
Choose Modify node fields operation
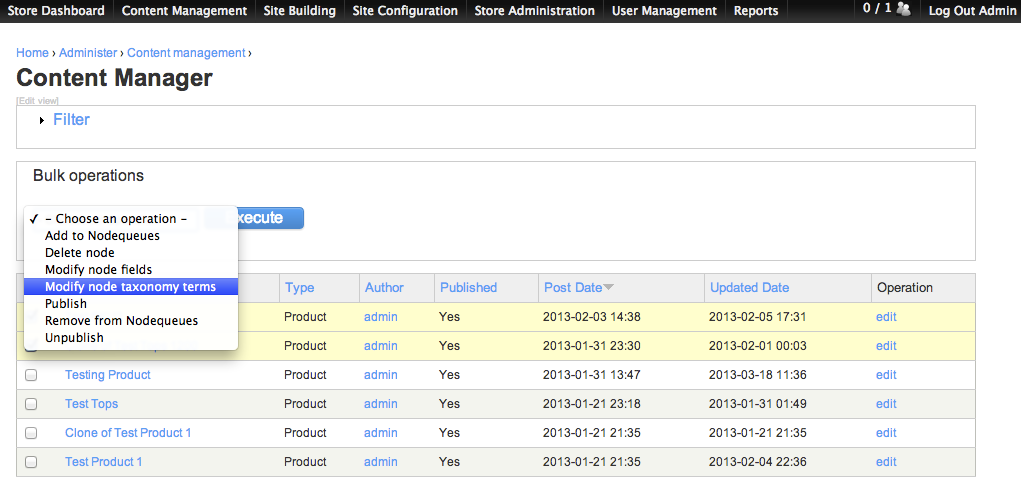pos(131,270)
